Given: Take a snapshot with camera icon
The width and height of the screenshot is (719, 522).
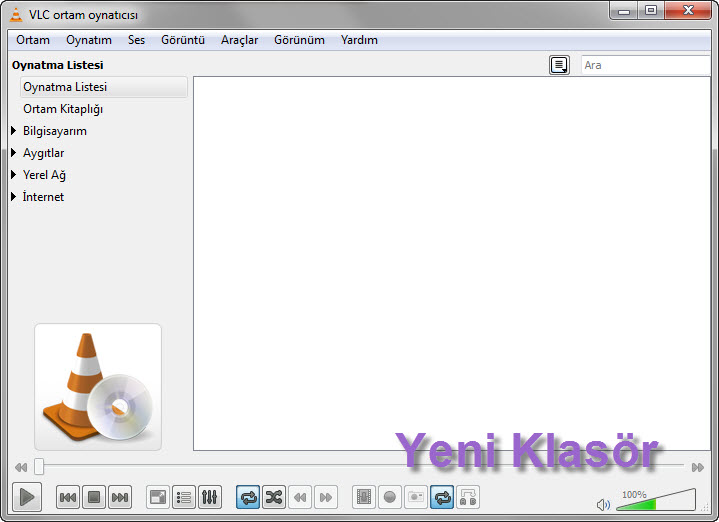Looking at the screenshot, I should (x=416, y=497).
